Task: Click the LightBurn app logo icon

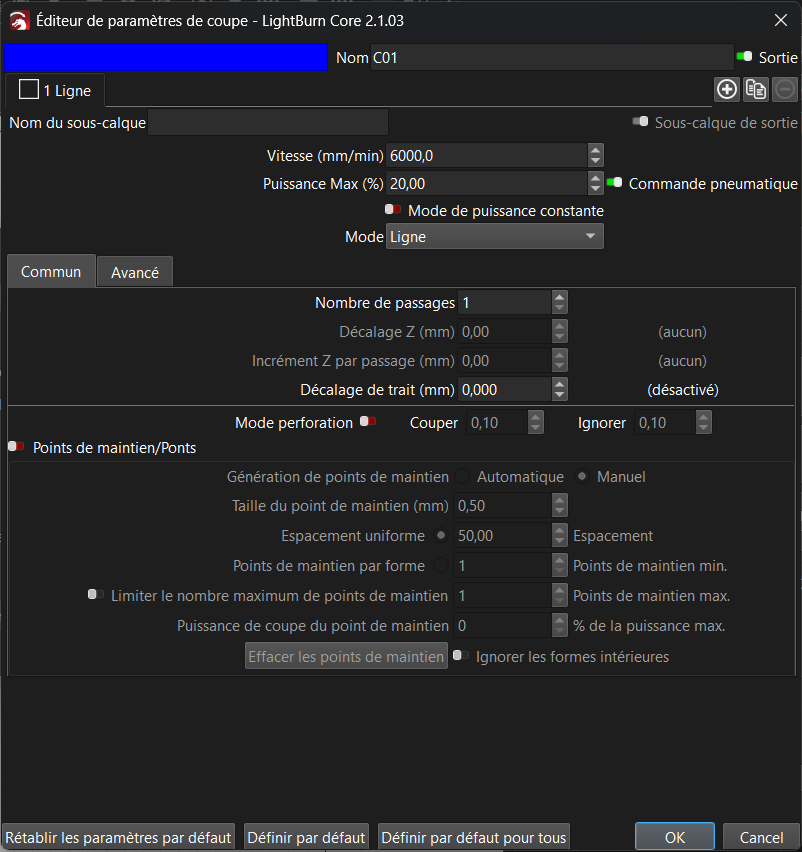Action: click(20, 21)
